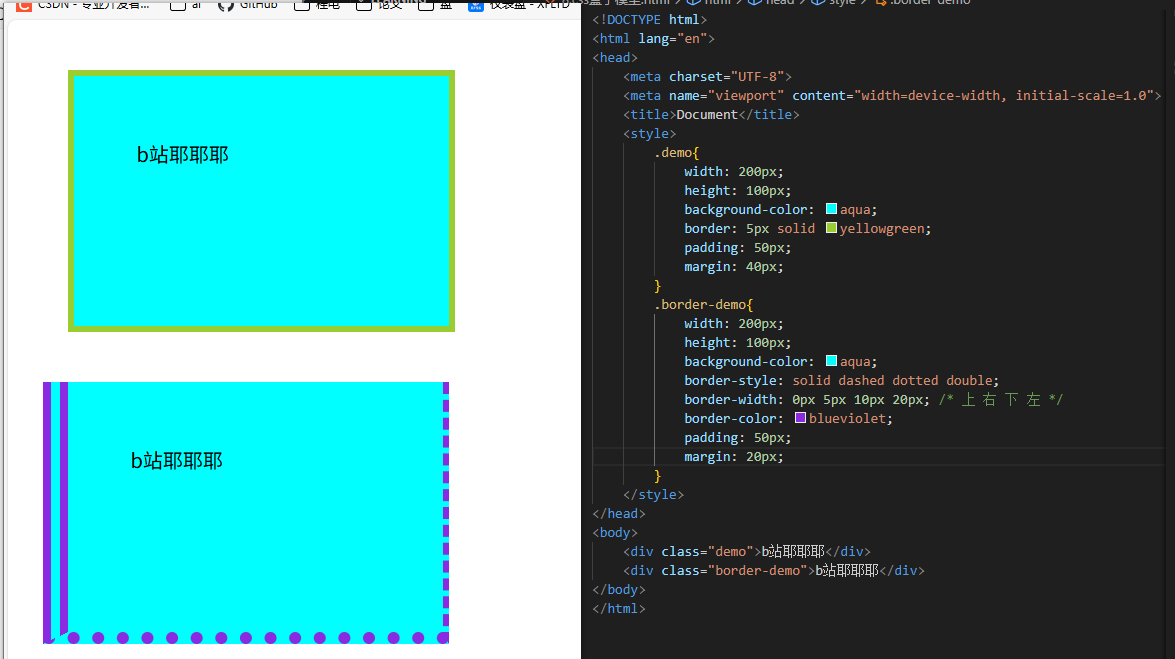
Task: Click the closing </body> tag
Action: (618, 589)
